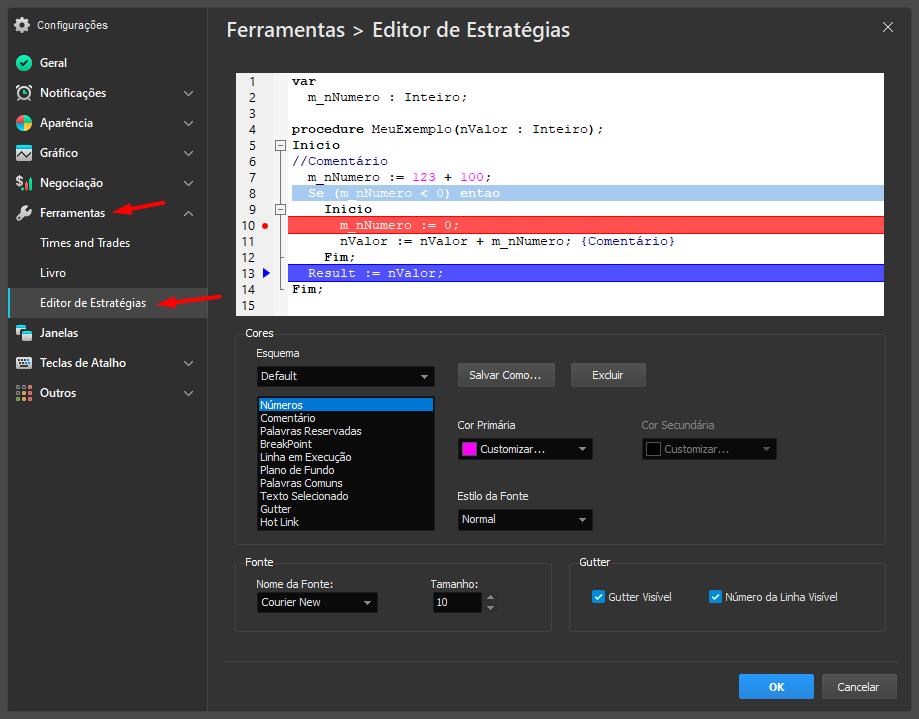
Task: Collapse code block at line 5
Action: 280,146
